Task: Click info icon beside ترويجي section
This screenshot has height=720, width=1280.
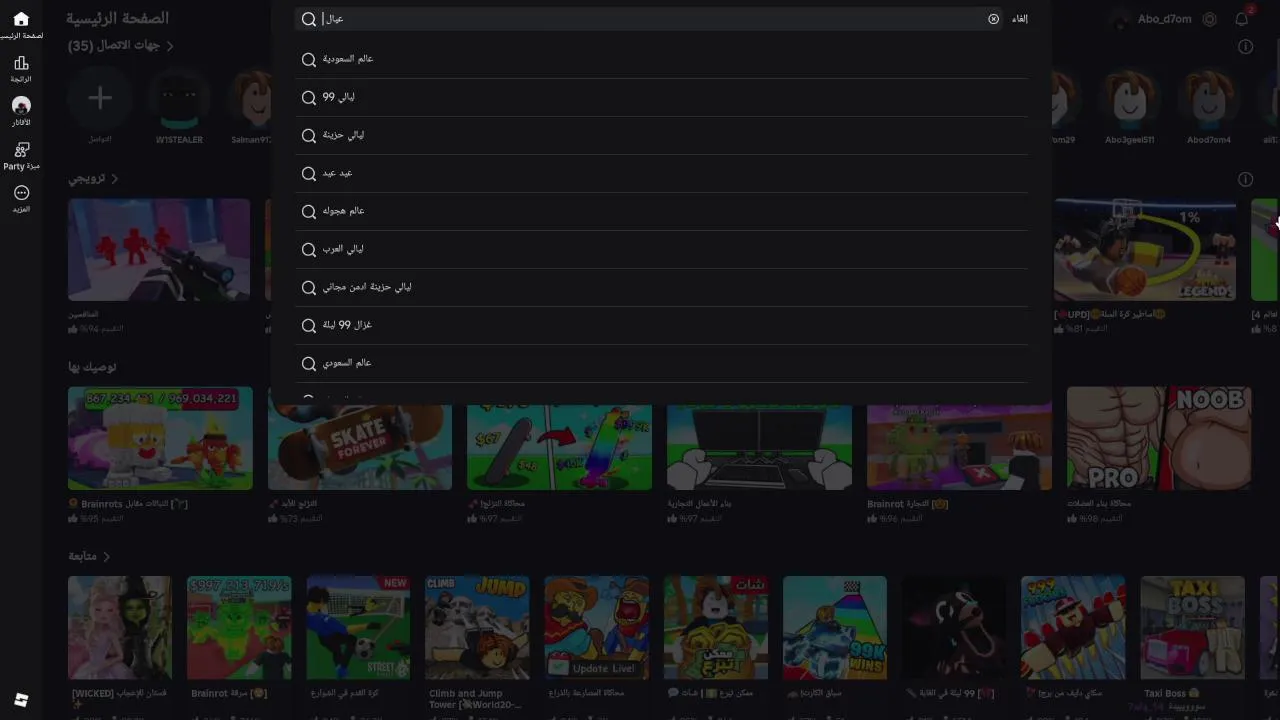Action: [x=1245, y=179]
